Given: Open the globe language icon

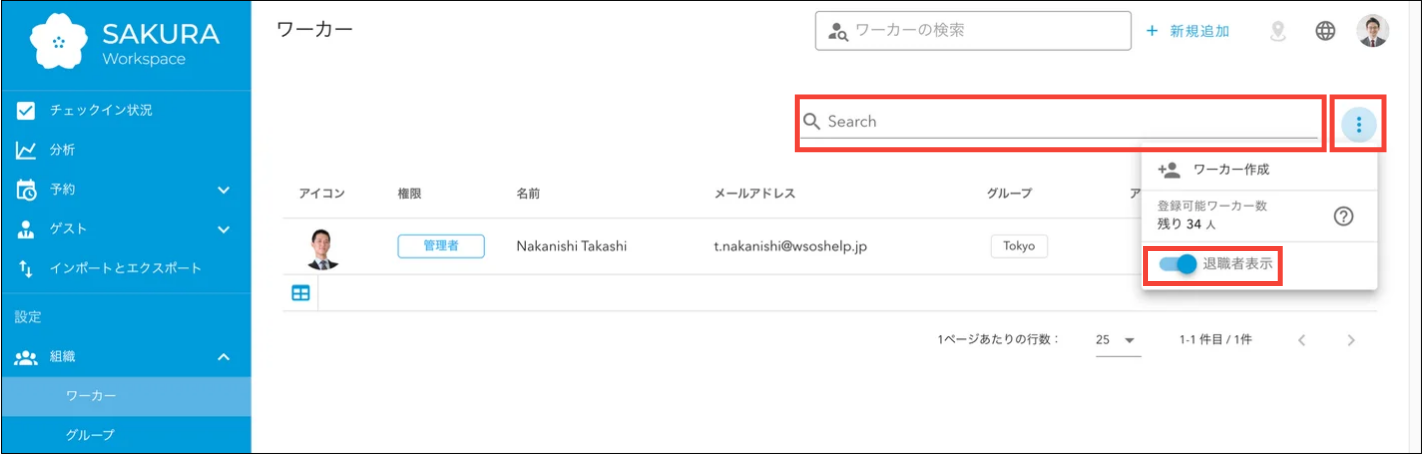Looking at the screenshot, I should [x=1325, y=31].
